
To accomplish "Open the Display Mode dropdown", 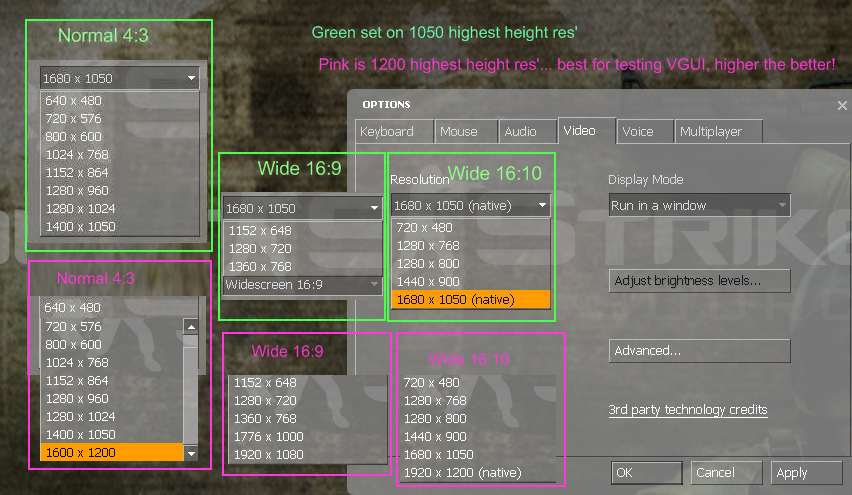I will pos(699,205).
